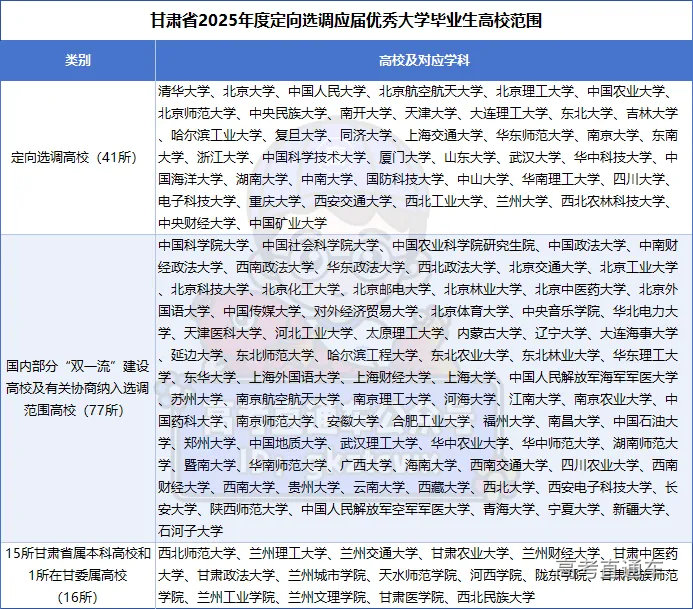The height and width of the screenshot is (609, 693).
Task: Click 国防科技大学 in the list
Action: point(405,179)
